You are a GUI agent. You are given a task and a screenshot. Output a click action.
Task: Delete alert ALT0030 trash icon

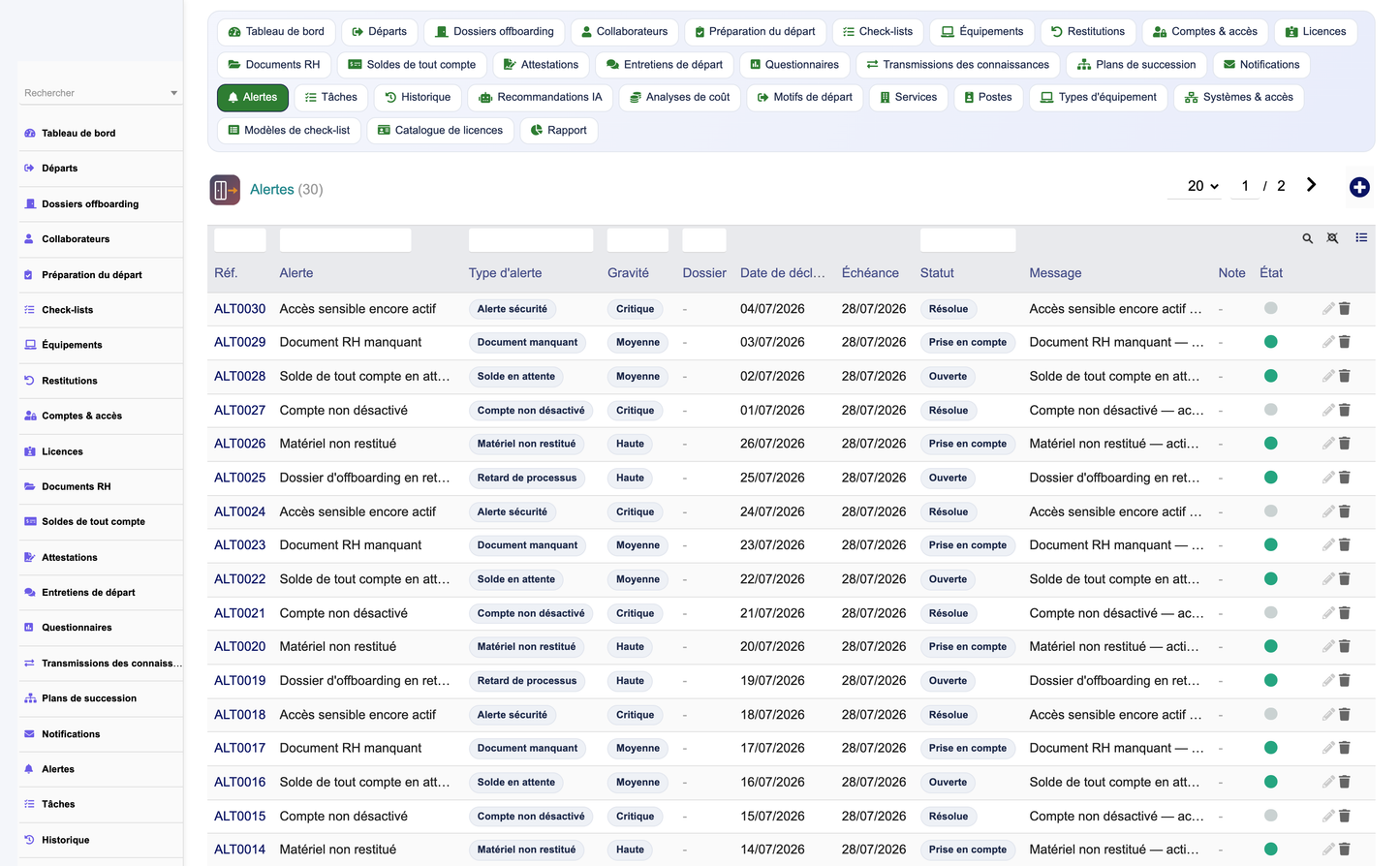(1345, 309)
